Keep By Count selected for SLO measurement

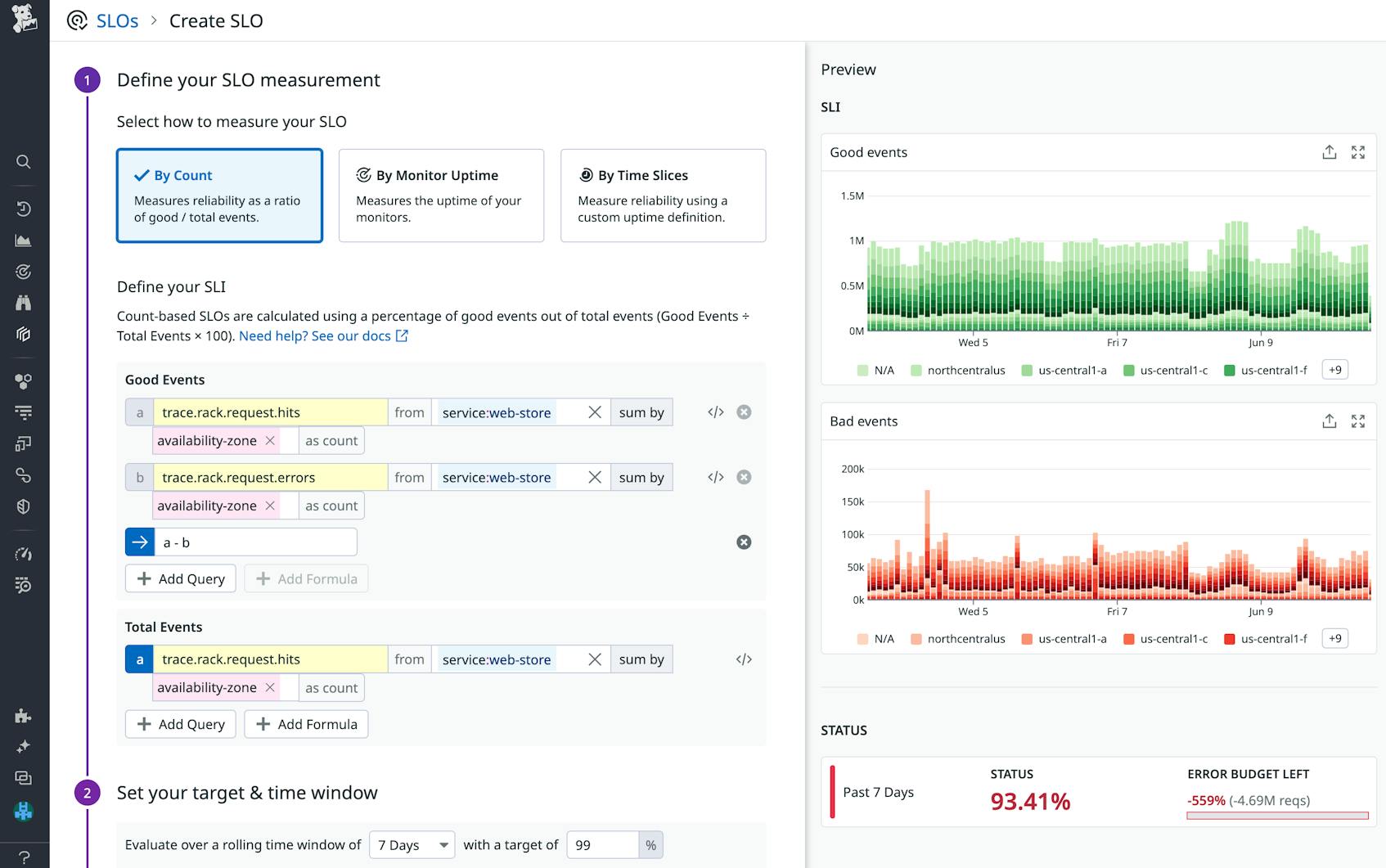click(x=219, y=196)
